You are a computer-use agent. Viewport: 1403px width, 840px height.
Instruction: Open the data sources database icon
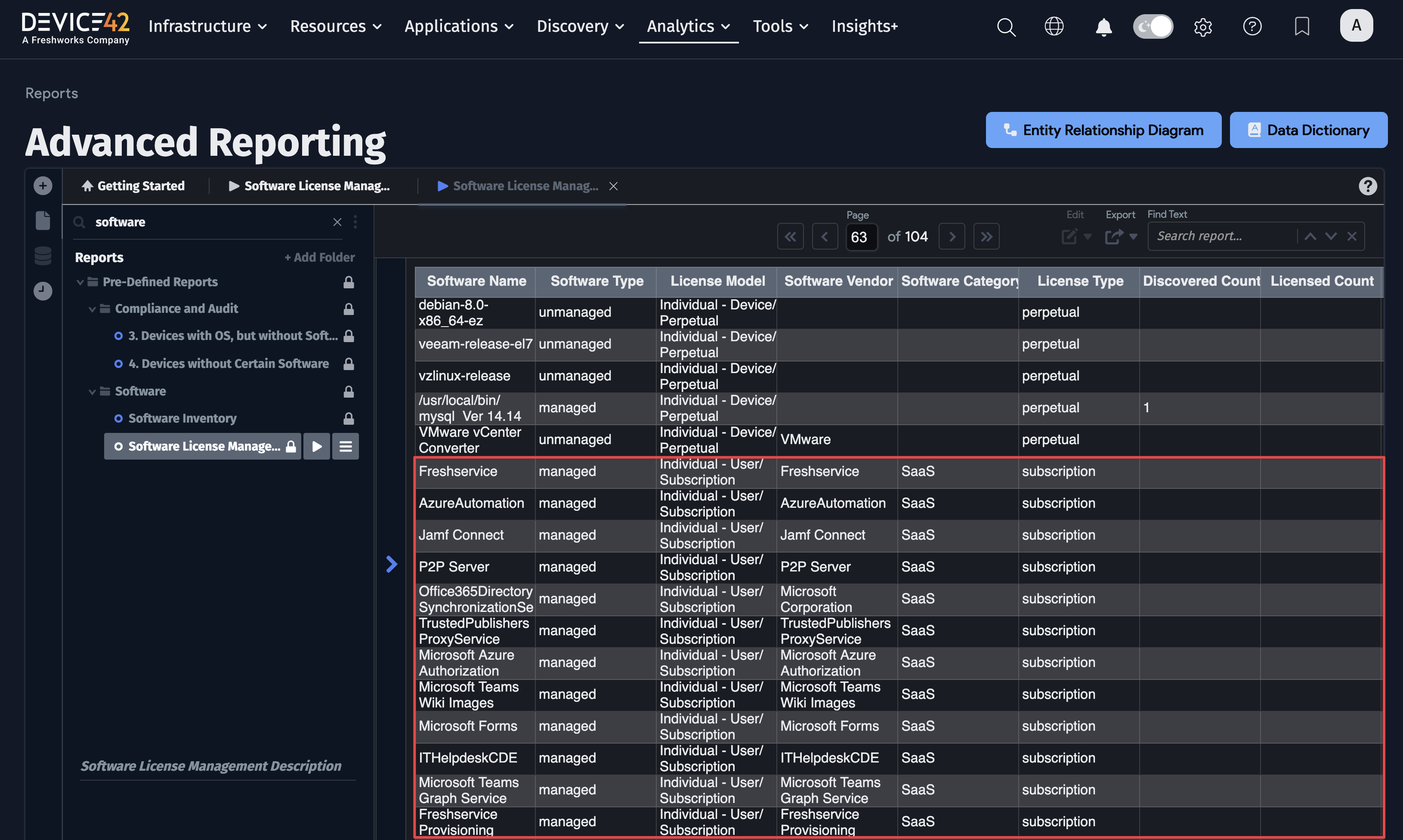(43, 256)
